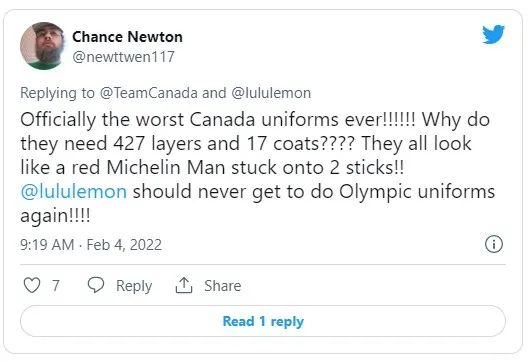The height and width of the screenshot is (362, 531).
Task: Click the Read 1 reply button
Action: point(263,321)
